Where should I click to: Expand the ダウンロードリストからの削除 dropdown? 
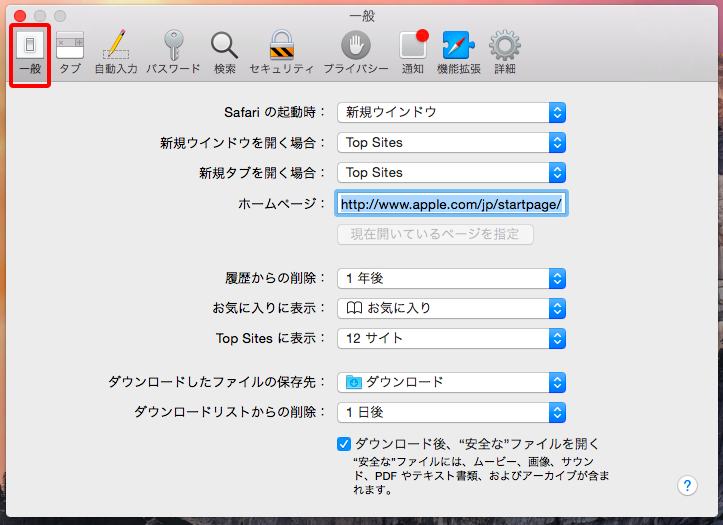click(x=451, y=413)
